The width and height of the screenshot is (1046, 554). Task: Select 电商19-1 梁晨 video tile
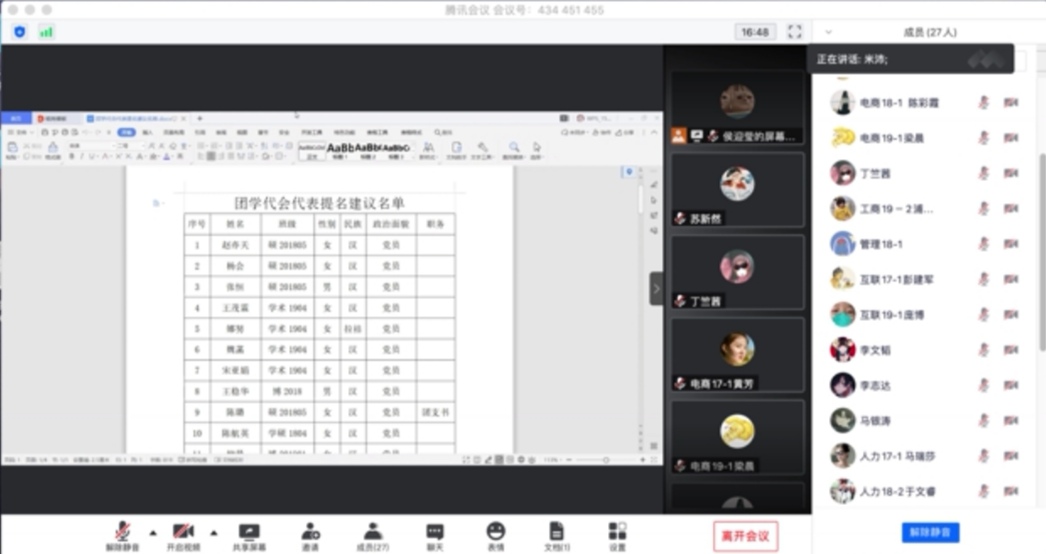pos(737,437)
